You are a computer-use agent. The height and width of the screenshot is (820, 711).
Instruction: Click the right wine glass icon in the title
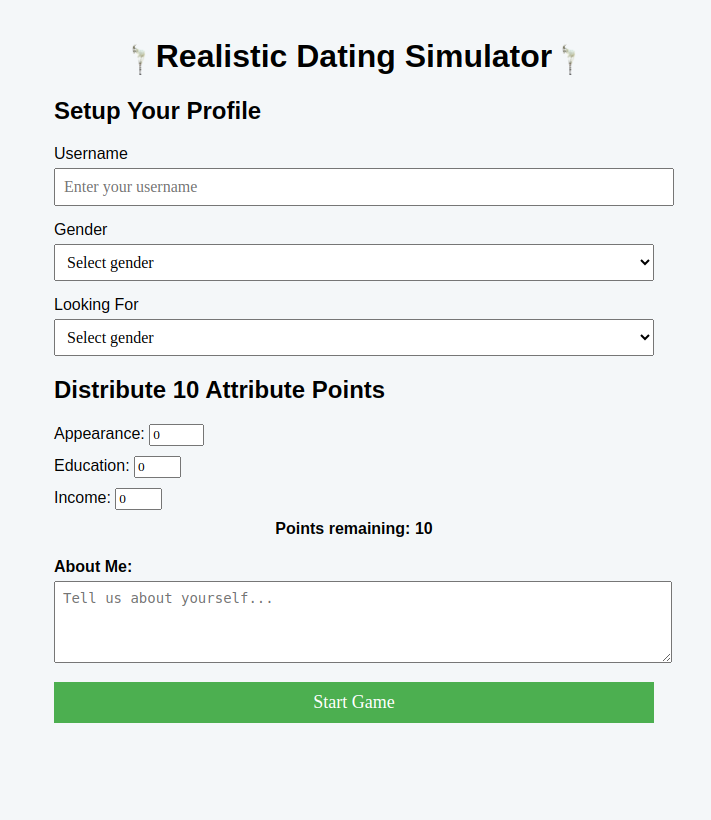pyautogui.click(x=568, y=57)
